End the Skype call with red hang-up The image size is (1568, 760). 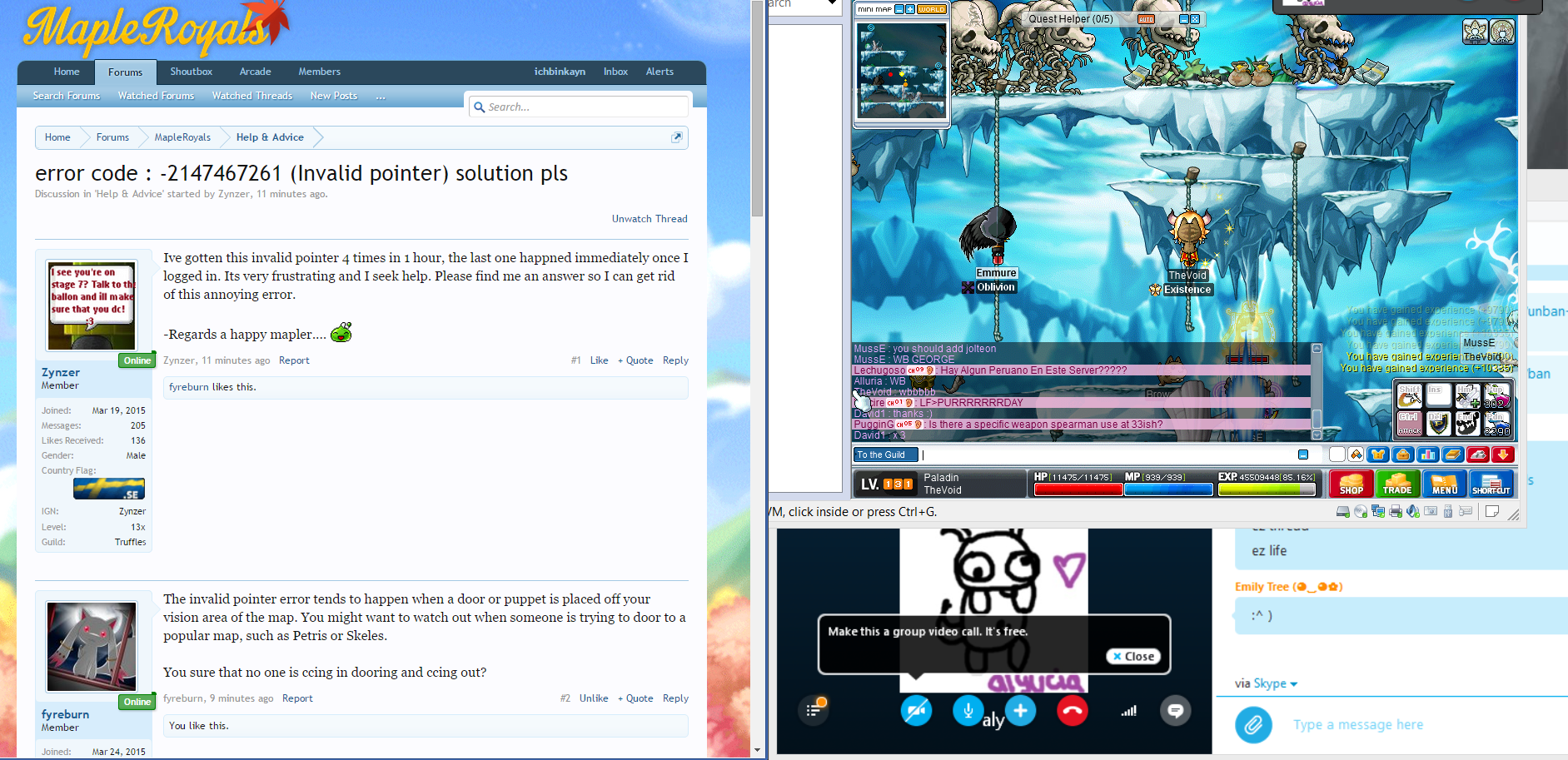click(x=1072, y=711)
